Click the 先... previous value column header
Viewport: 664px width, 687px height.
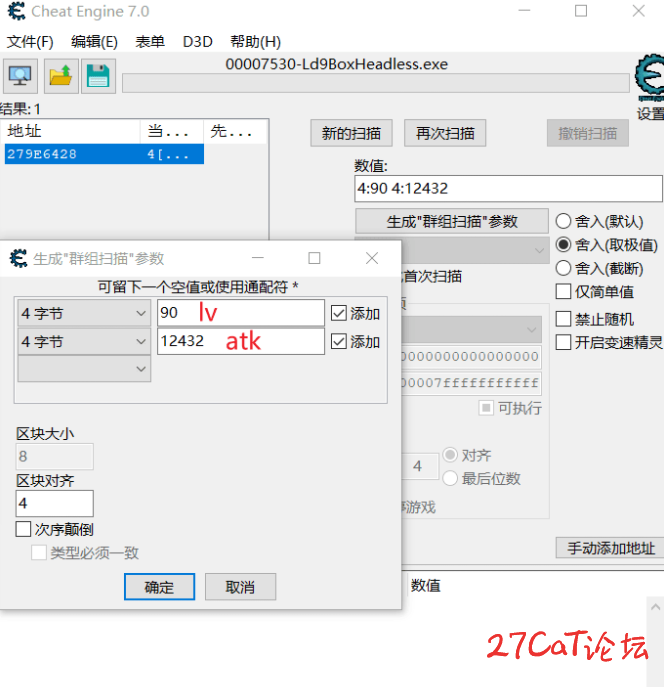coord(235,131)
